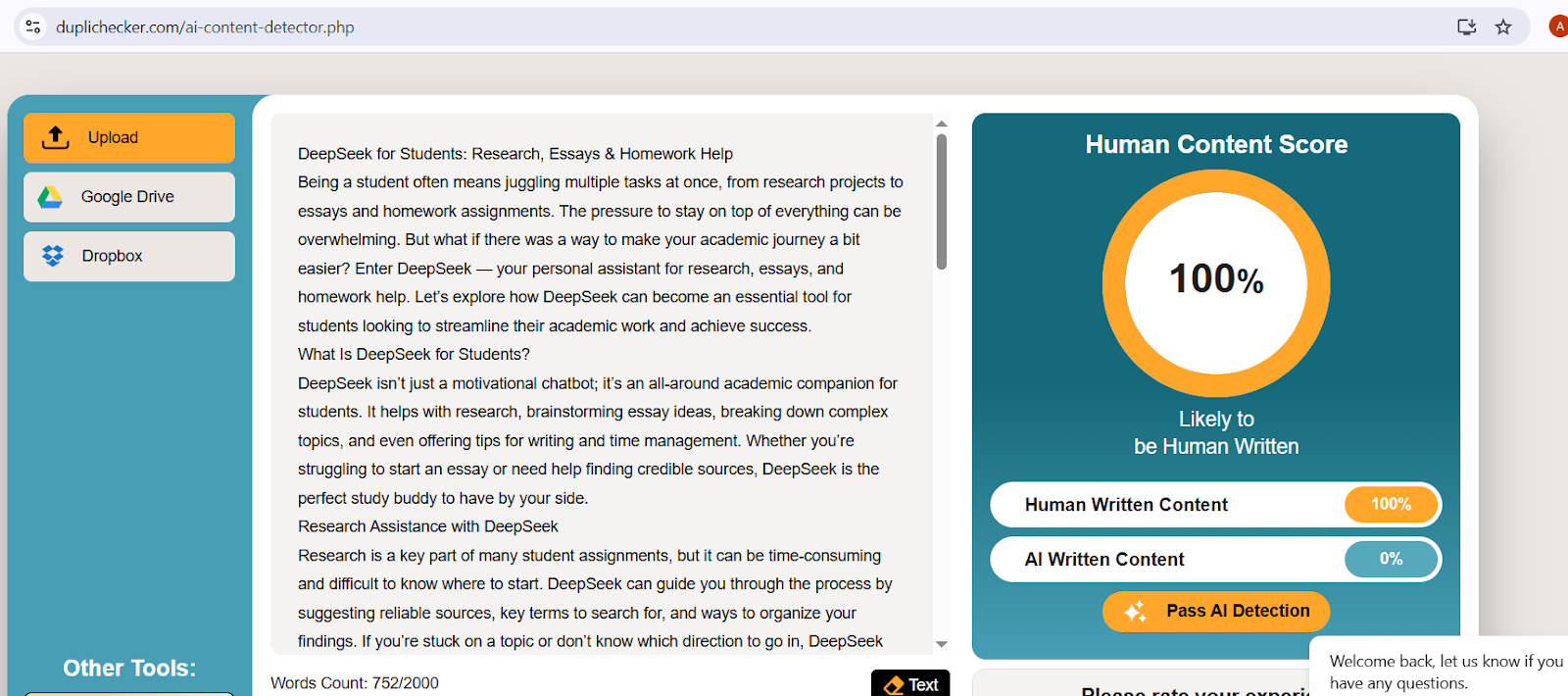The image size is (1568, 696).
Task: Click the Human Written Content 100% badge
Action: 1391,504
